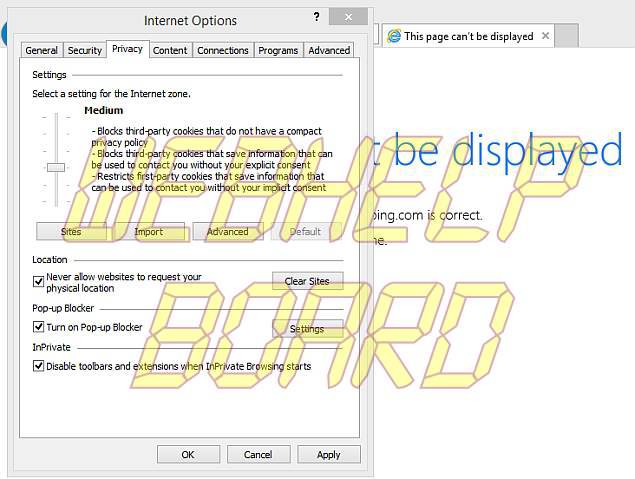Click the Sites button
Screen dimensions: 635x479
(x=71, y=232)
